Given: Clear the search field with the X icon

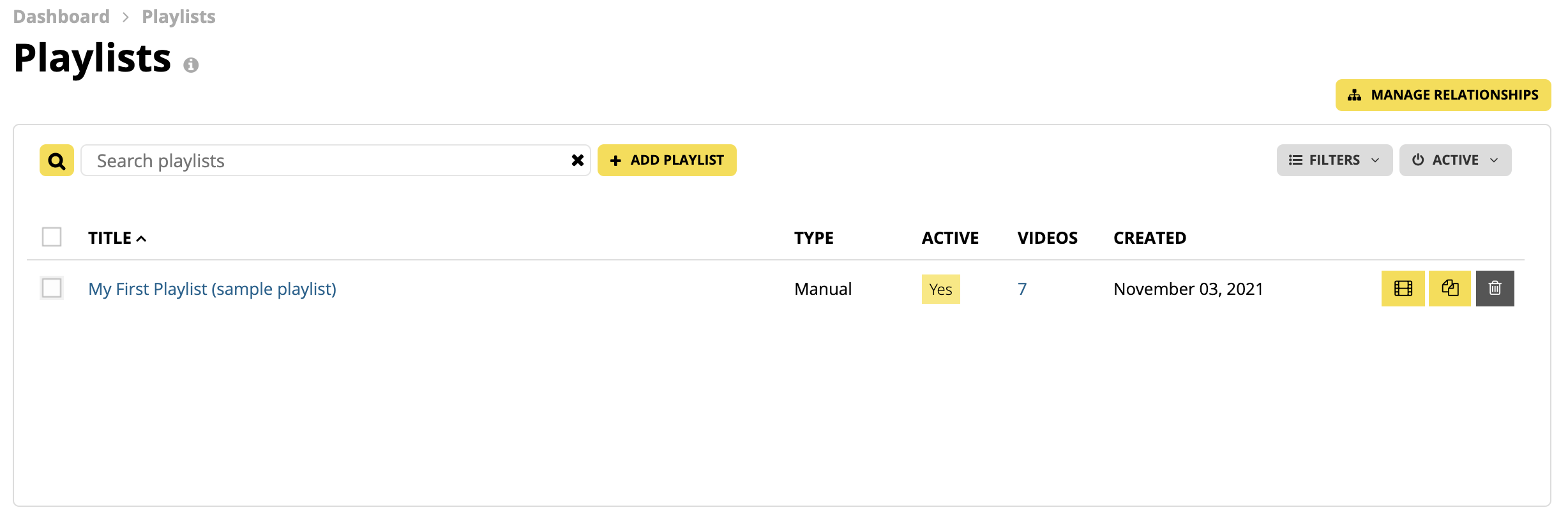Looking at the screenshot, I should pyautogui.click(x=577, y=160).
